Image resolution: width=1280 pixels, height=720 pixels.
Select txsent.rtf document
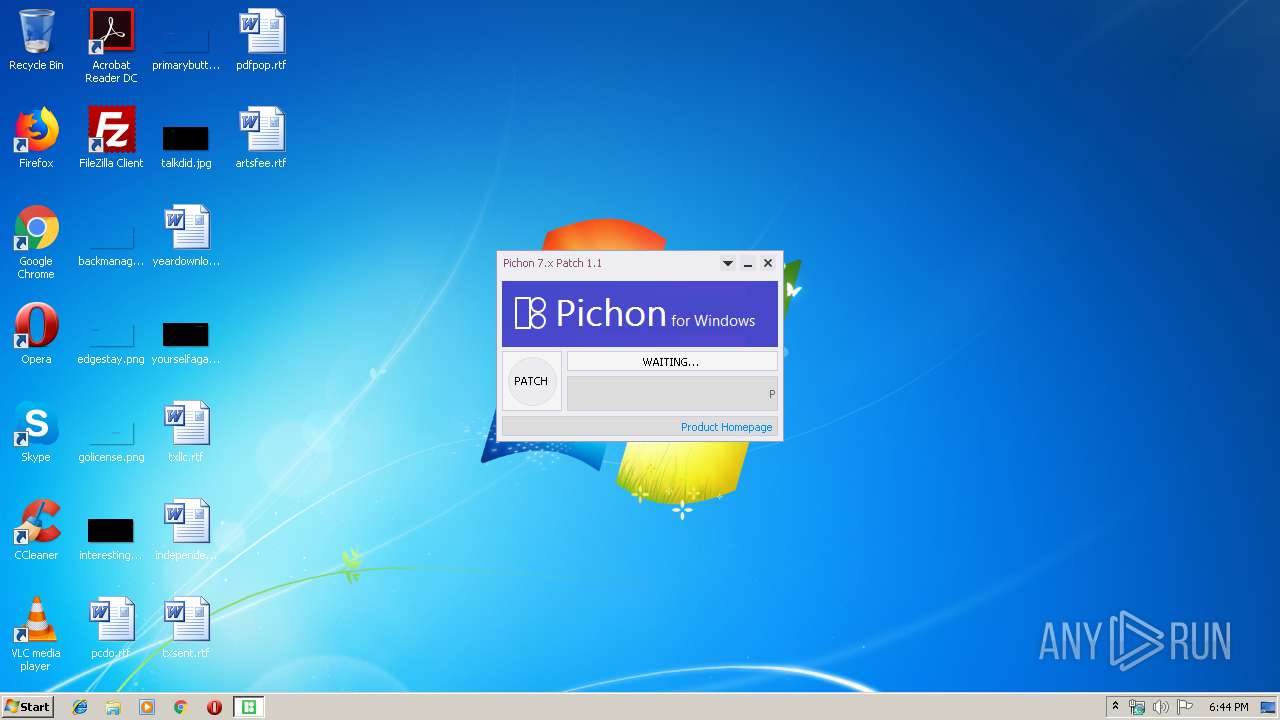[x=186, y=628]
